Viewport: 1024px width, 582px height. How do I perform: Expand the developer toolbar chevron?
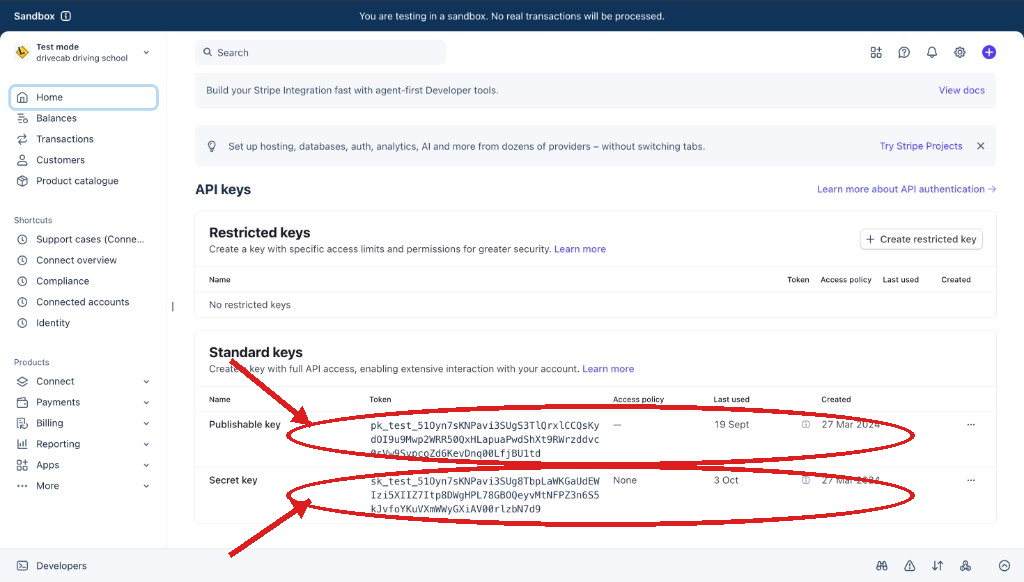pyautogui.click(x=1004, y=566)
